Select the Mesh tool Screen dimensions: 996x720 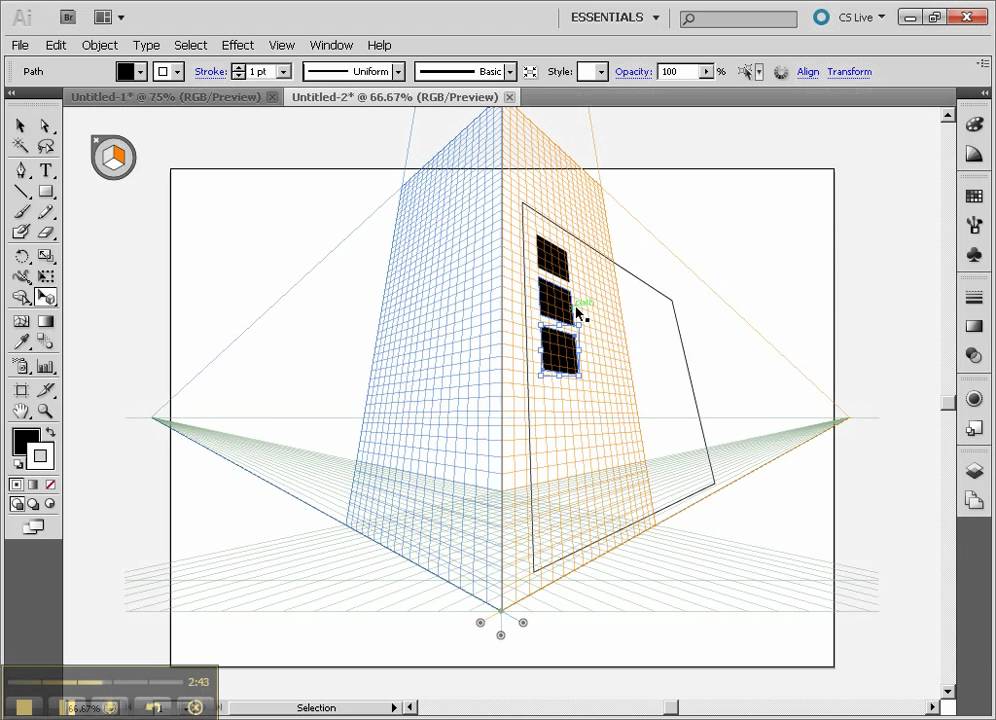[x=21, y=321]
